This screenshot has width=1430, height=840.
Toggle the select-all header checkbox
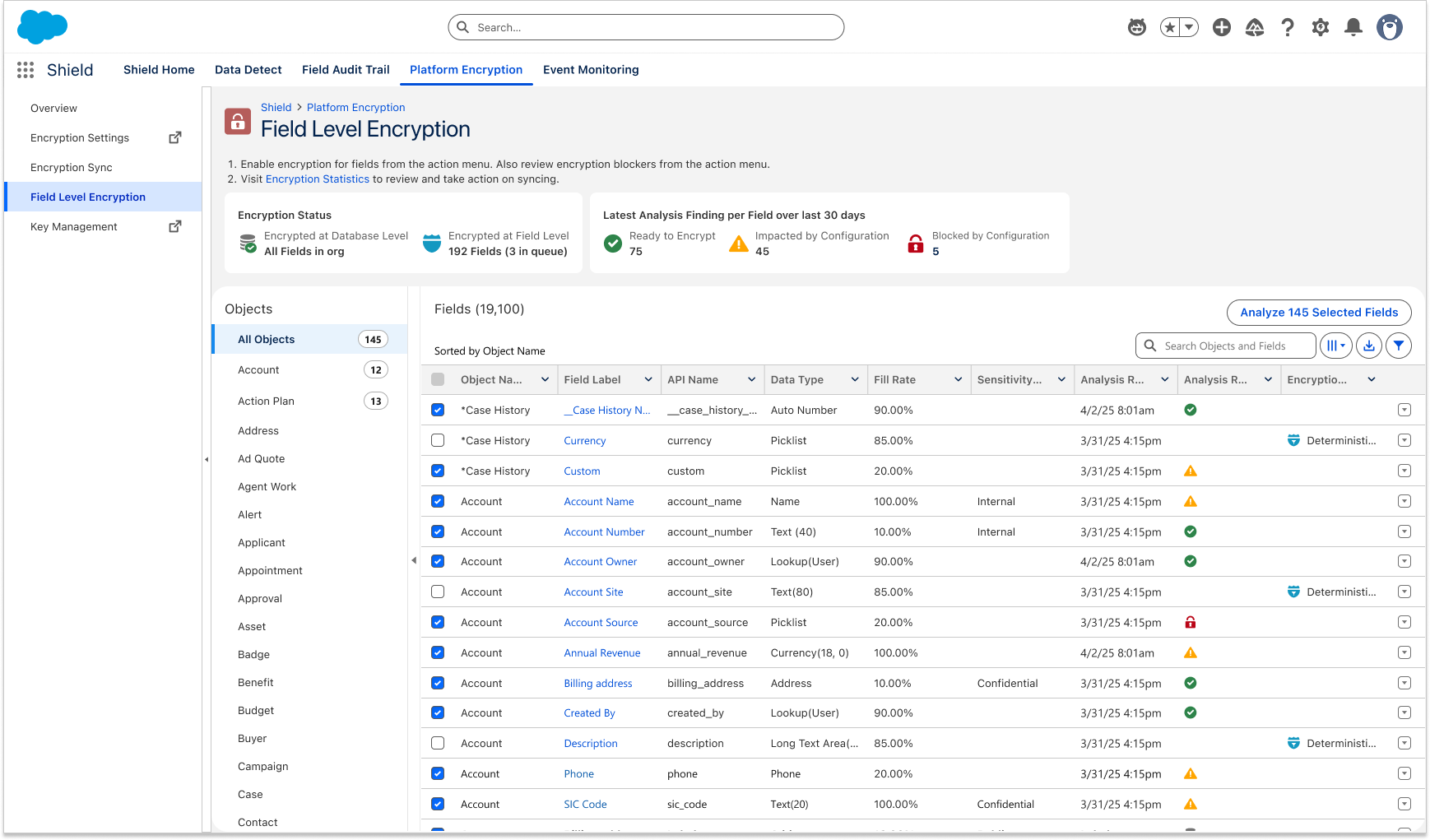point(438,379)
